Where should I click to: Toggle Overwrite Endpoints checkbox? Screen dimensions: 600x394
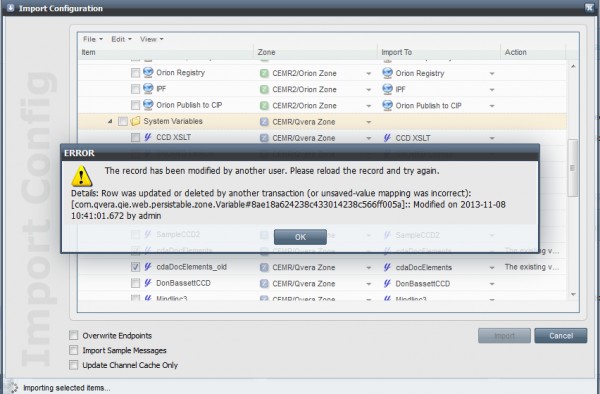click(73, 335)
